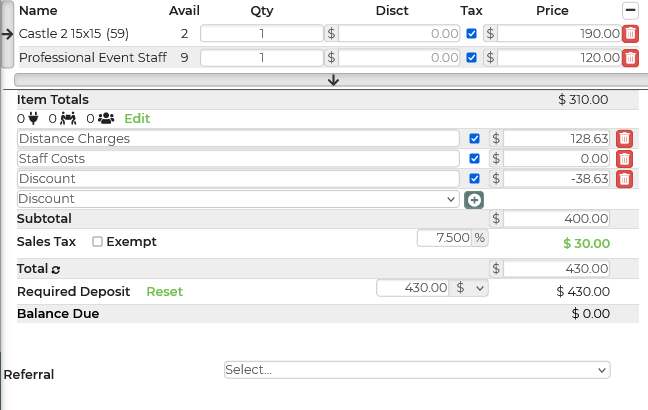
Task: Open the Referral Select dropdown
Action: (417, 370)
